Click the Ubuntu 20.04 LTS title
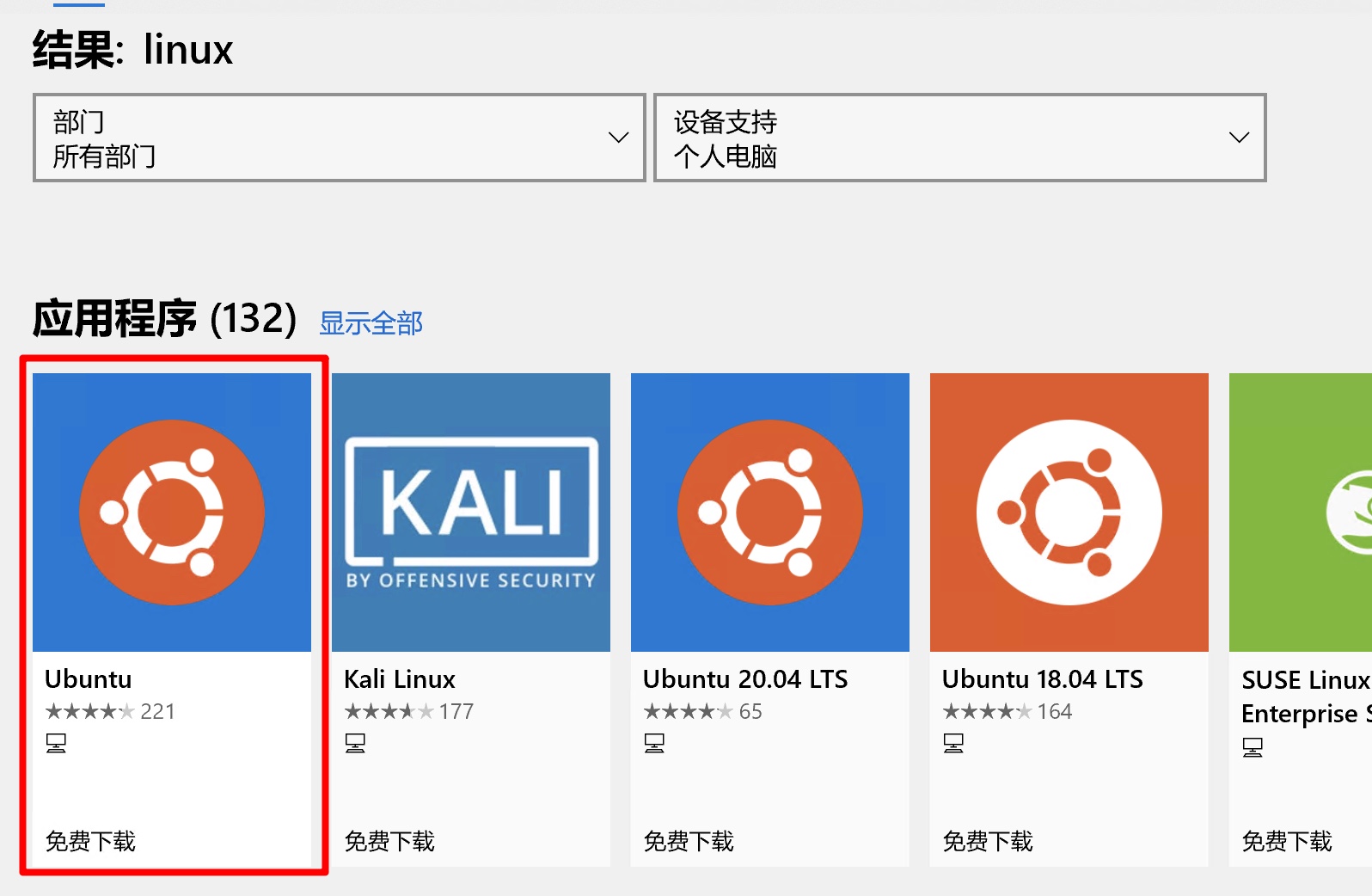This screenshot has width=1372, height=896. (x=745, y=679)
